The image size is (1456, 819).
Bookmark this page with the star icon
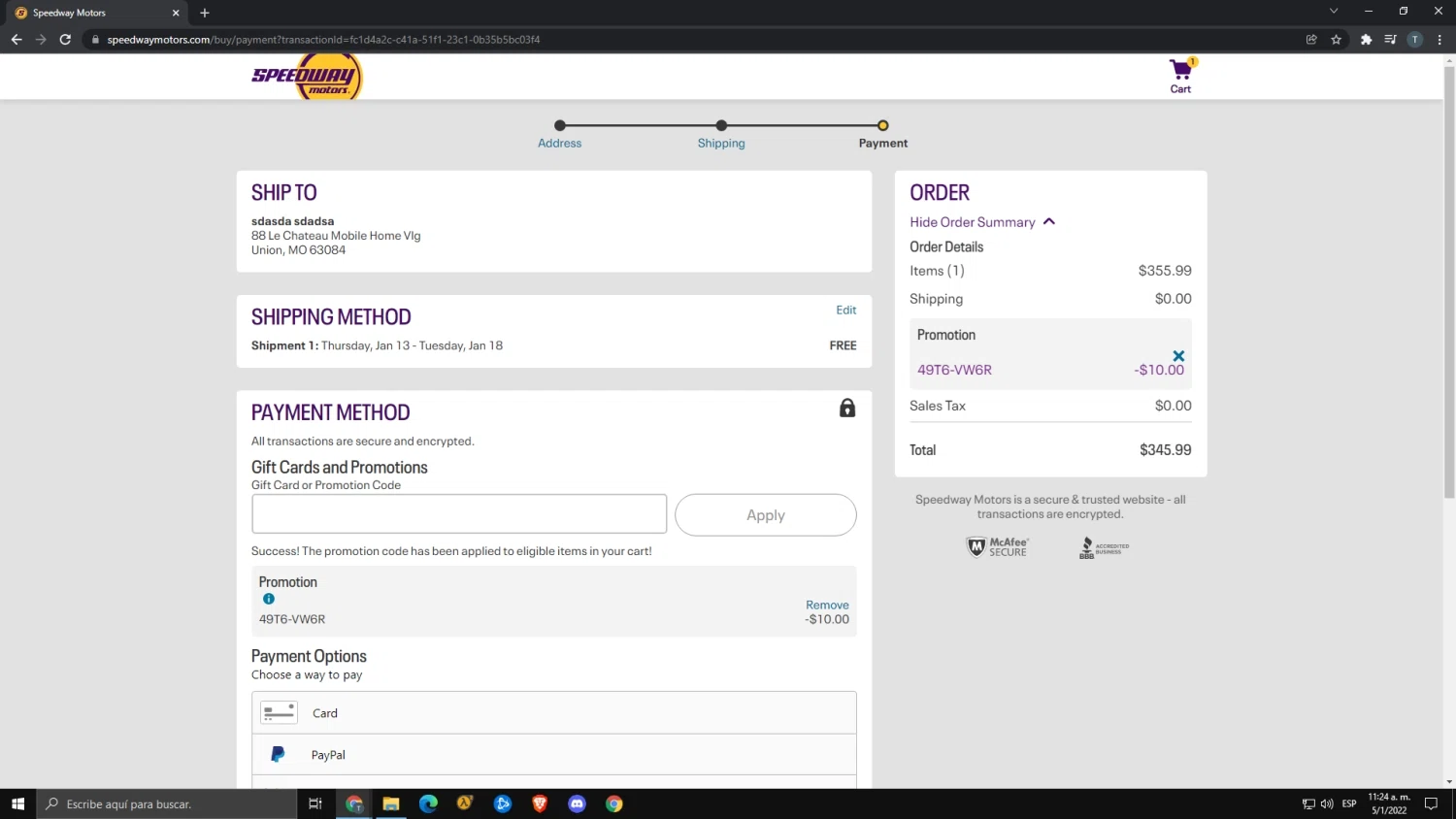1337,40
